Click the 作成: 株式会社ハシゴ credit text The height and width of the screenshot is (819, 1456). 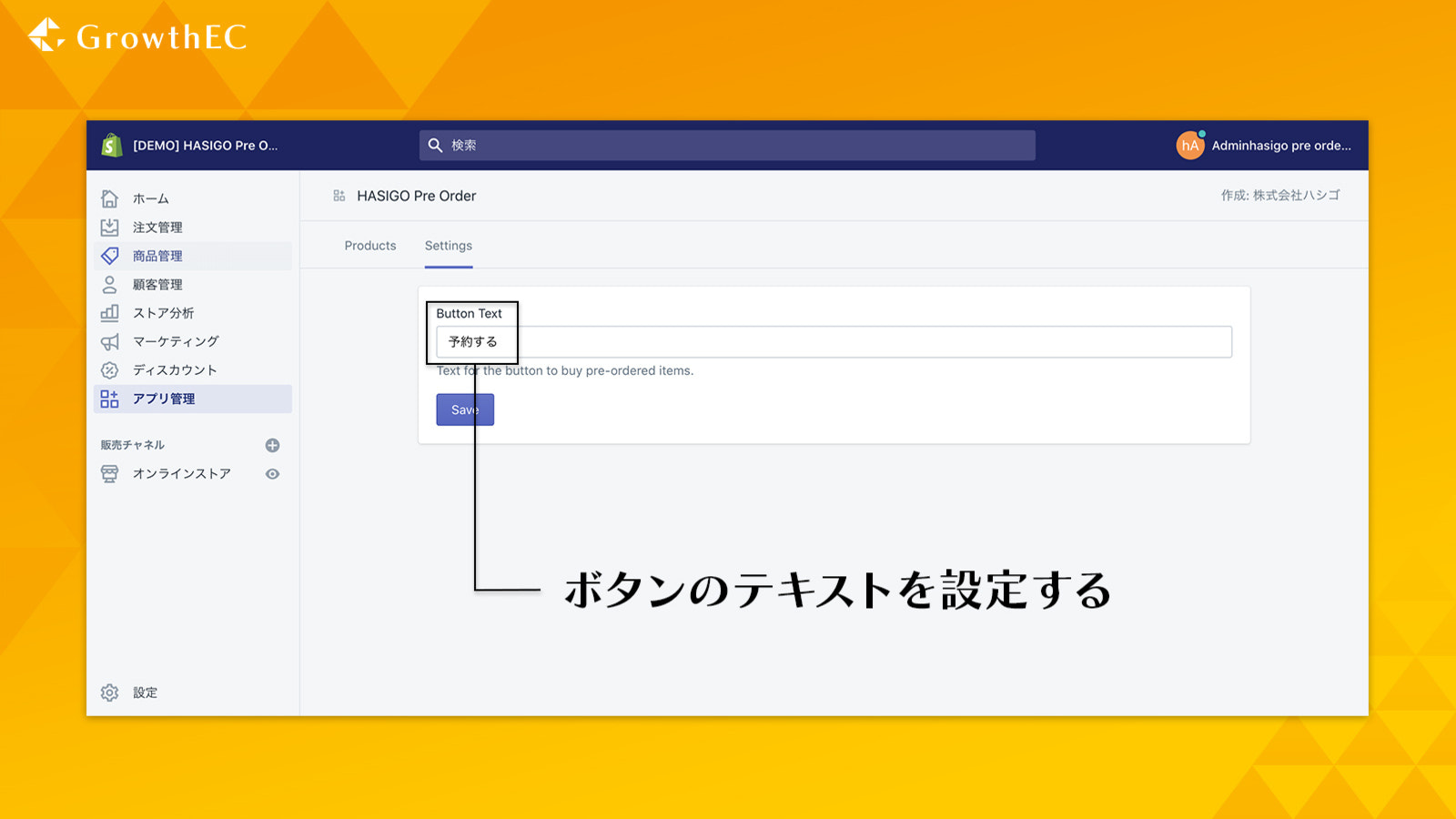coord(1280,195)
